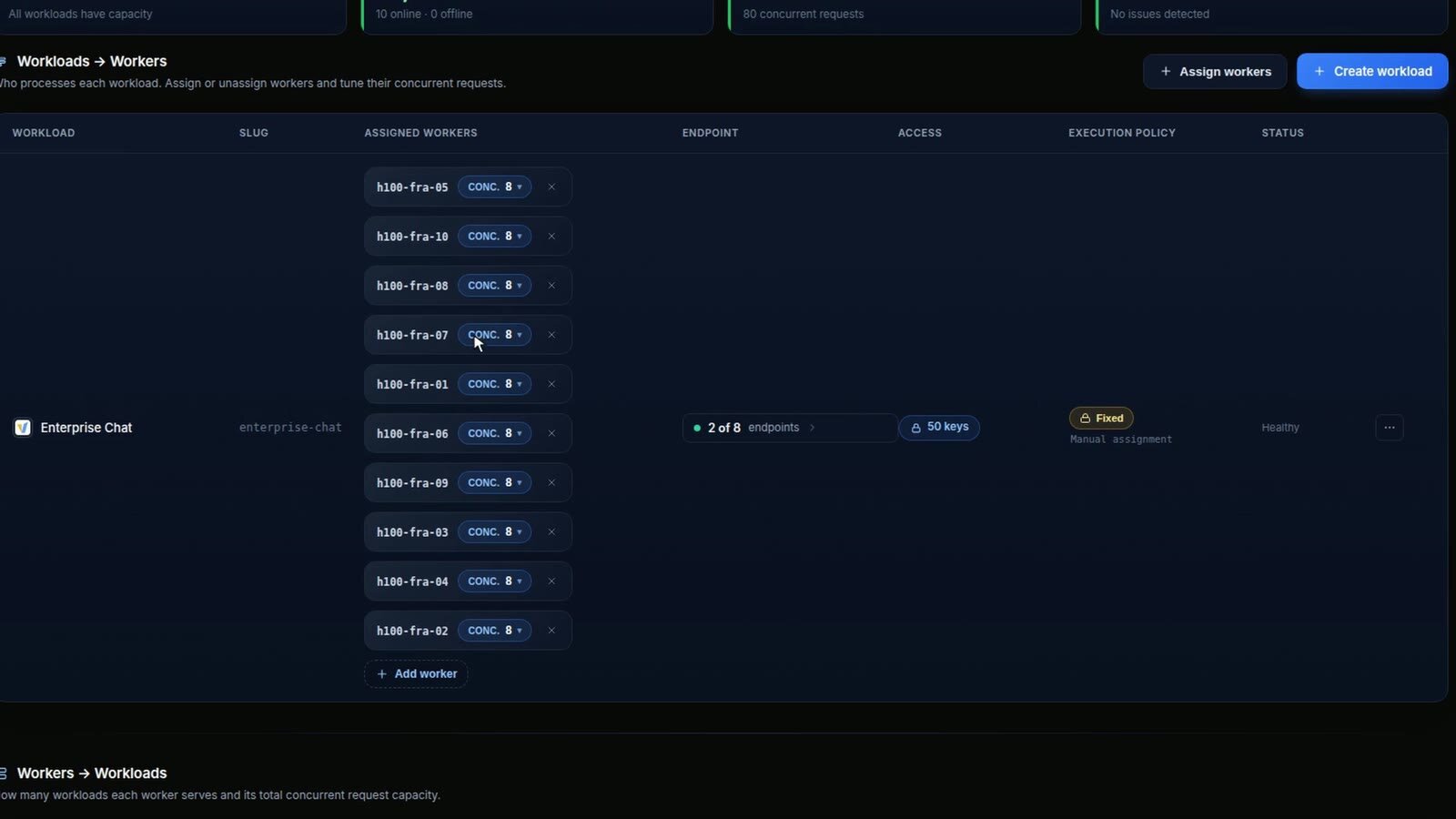The width and height of the screenshot is (1456, 819).
Task: Click the Add worker button
Action: (416, 673)
